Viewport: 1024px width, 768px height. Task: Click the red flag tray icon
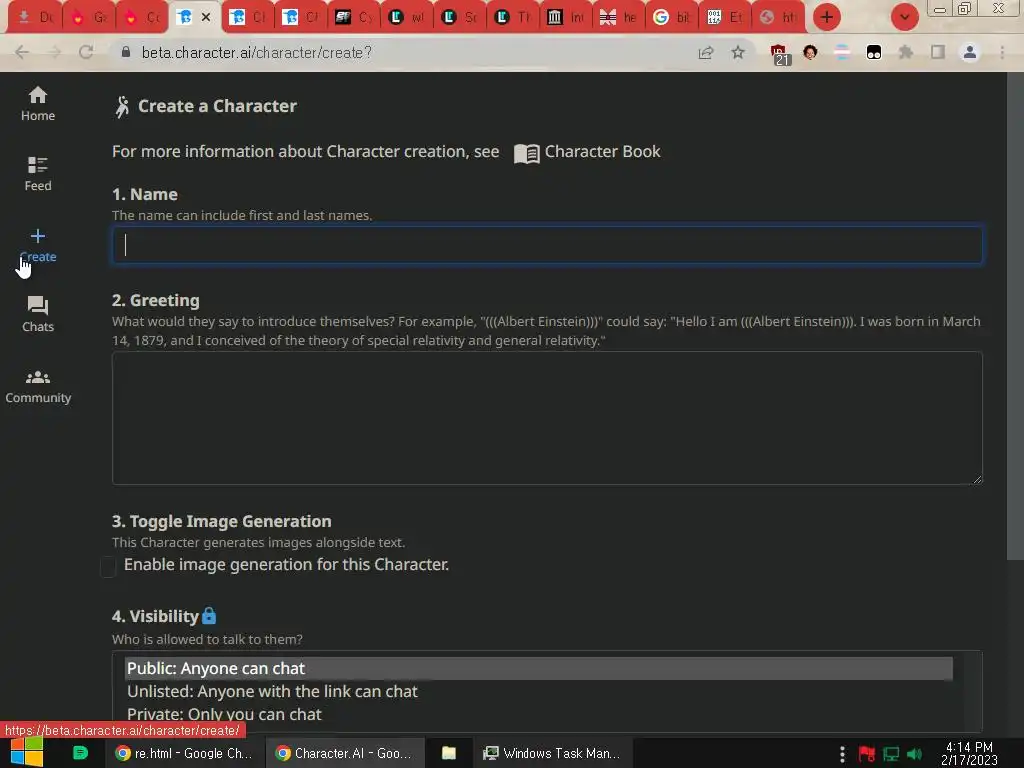[x=867, y=754]
